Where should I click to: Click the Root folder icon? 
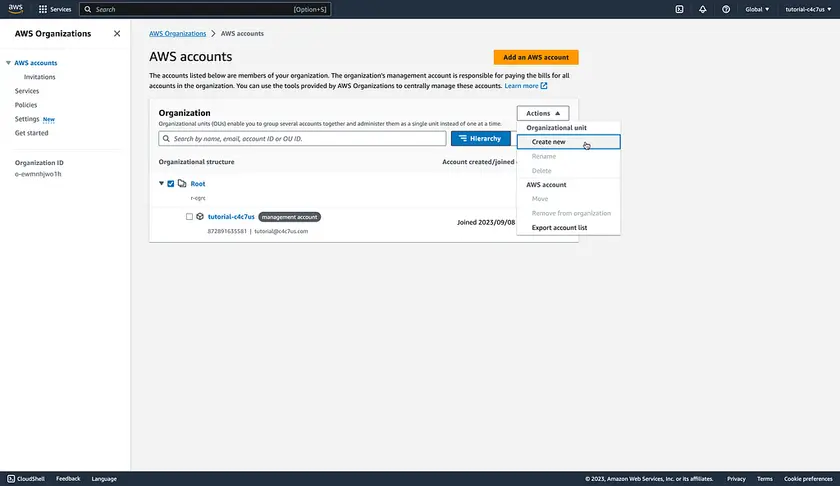click(182, 183)
